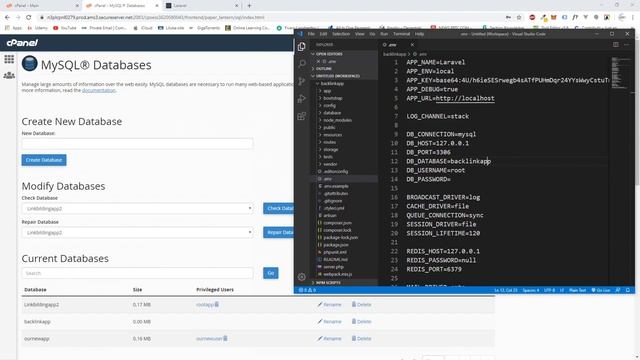Open the Manage gear icon in VS Code
The width and height of the screenshot is (640, 360).
(x=302, y=277)
